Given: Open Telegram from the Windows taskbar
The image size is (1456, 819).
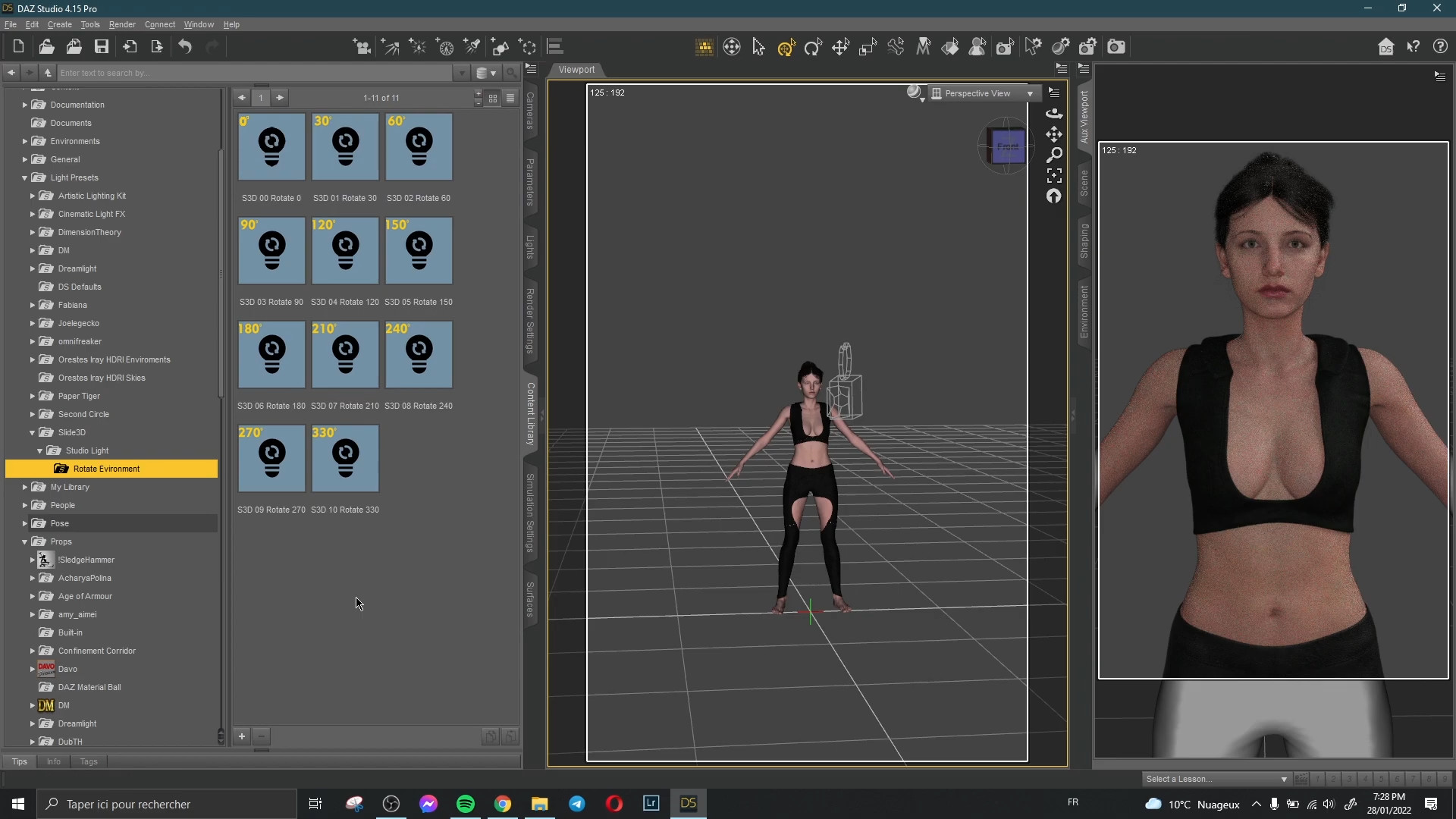Looking at the screenshot, I should [577, 804].
